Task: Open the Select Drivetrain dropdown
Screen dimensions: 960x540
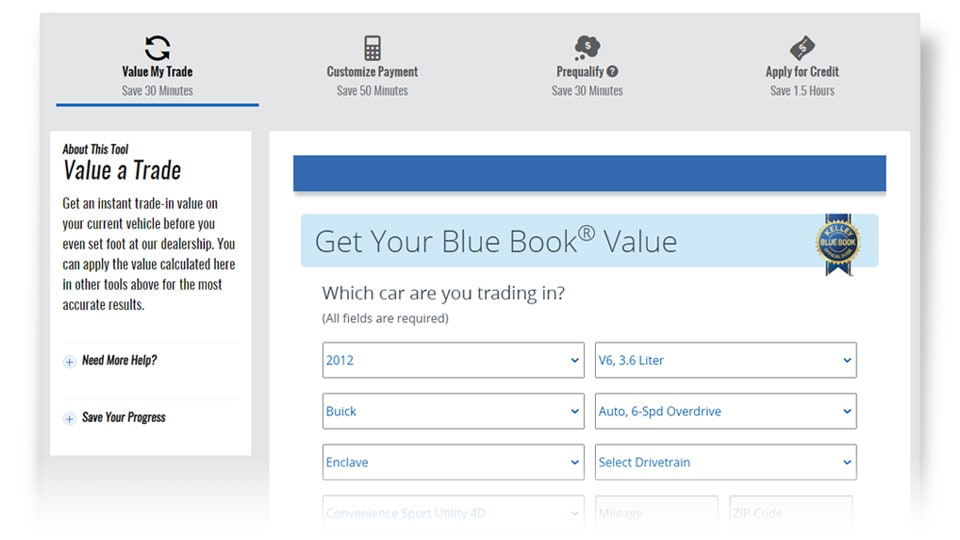Action: point(726,462)
